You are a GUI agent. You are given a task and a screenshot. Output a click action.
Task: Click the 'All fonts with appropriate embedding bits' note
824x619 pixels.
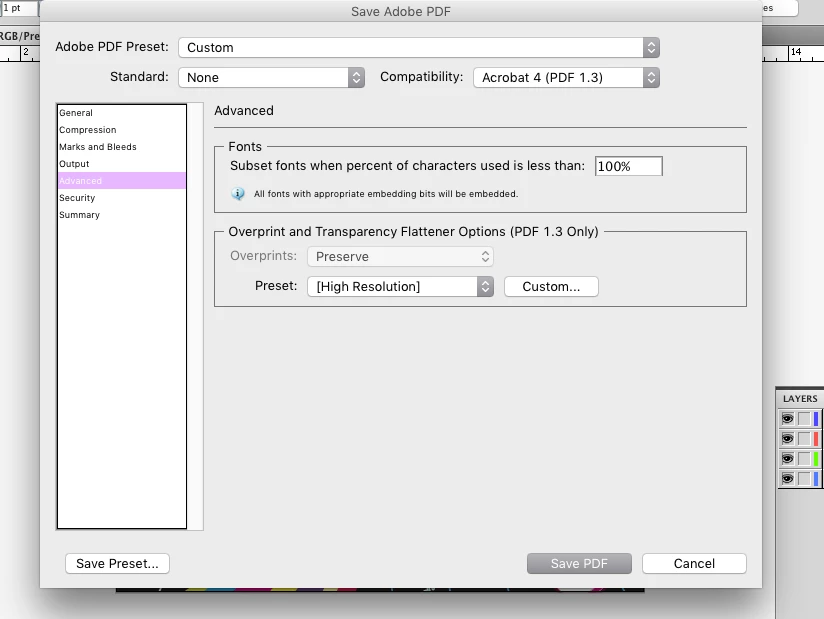coord(386,194)
